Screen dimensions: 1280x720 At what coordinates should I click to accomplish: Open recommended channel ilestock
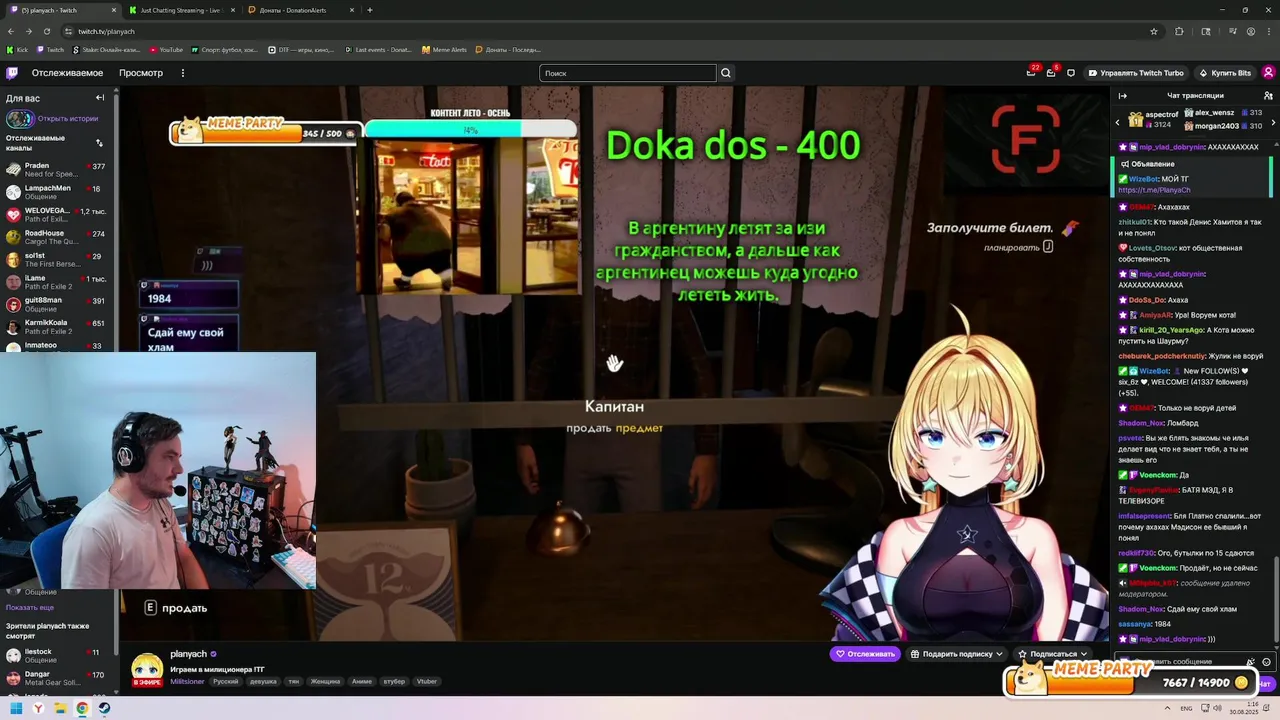tap(58, 655)
